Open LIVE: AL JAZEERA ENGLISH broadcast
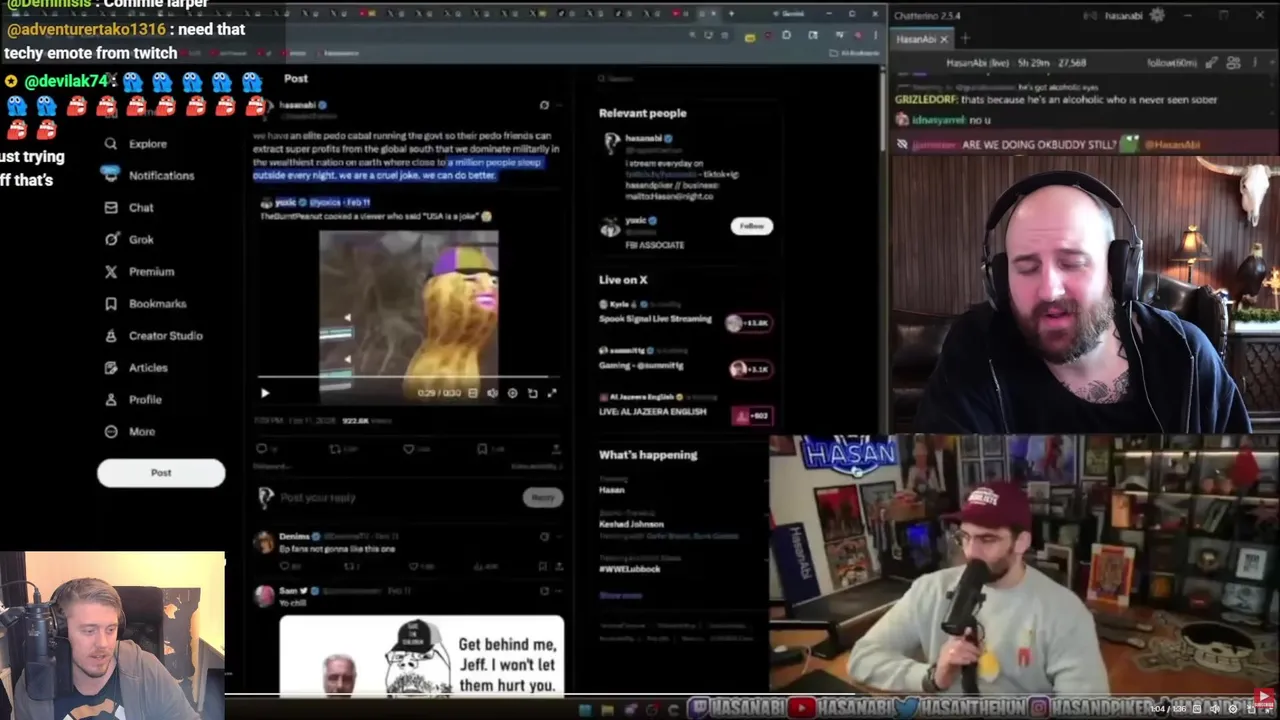 pos(652,411)
